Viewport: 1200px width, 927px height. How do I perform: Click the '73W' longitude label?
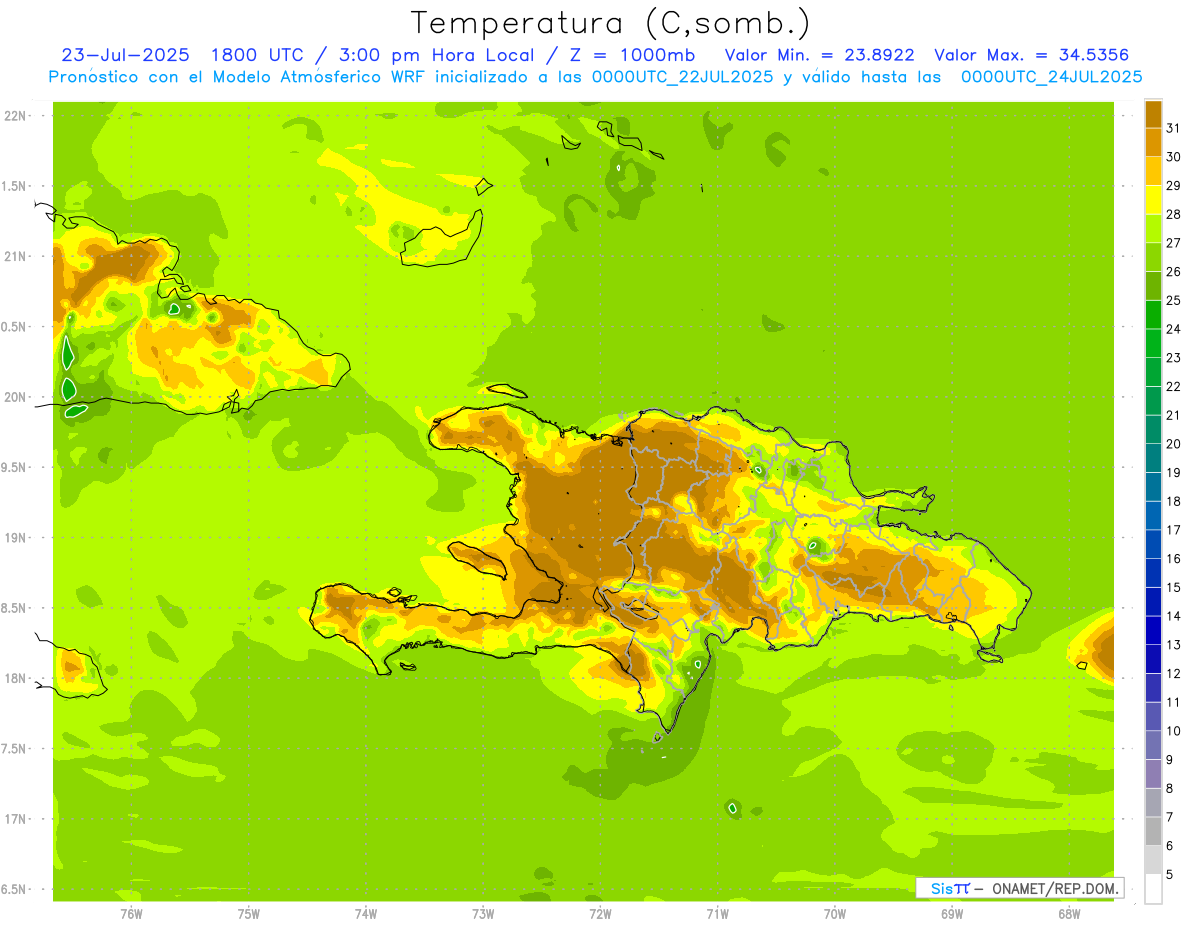(483, 913)
